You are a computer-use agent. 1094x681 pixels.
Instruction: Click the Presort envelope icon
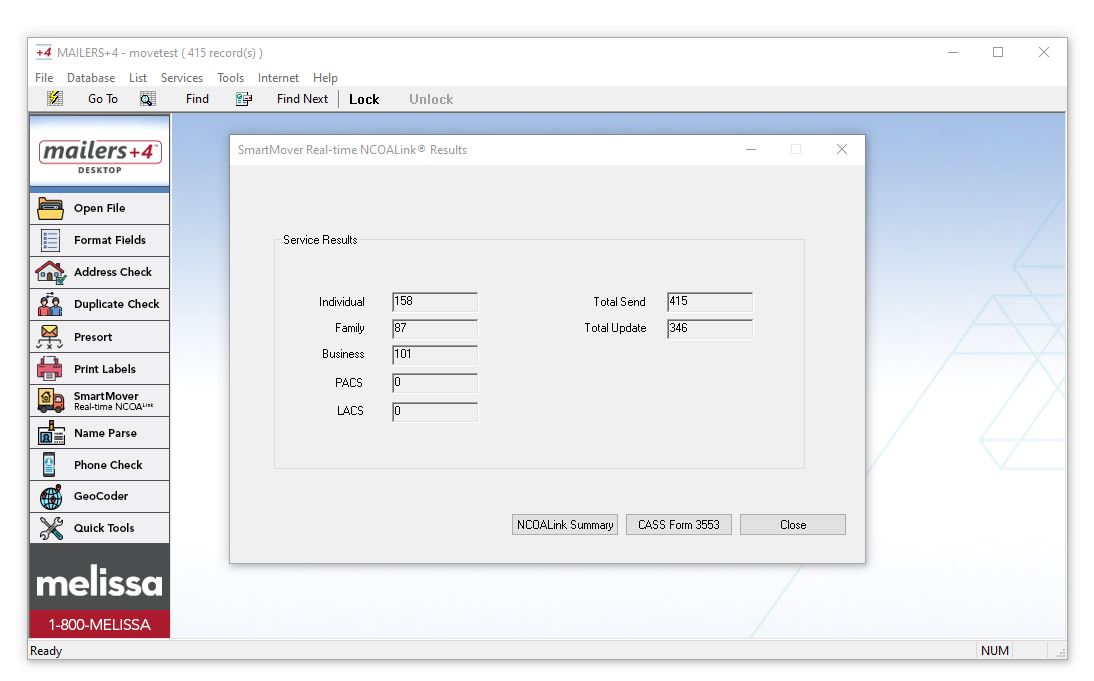[50, 337]
